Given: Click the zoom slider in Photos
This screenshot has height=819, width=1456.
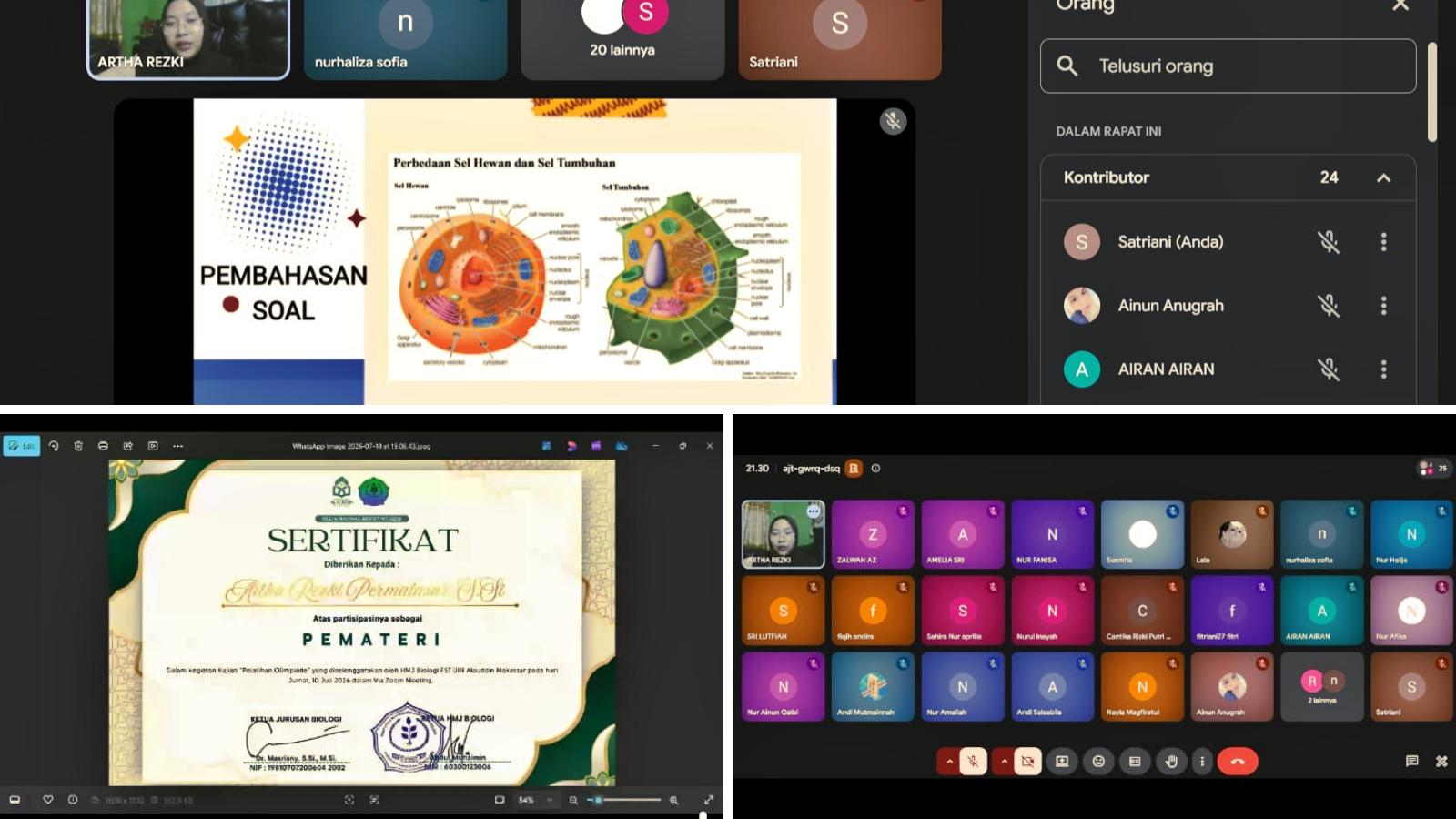Looking at the screenshot, I should tap(625, 800).
